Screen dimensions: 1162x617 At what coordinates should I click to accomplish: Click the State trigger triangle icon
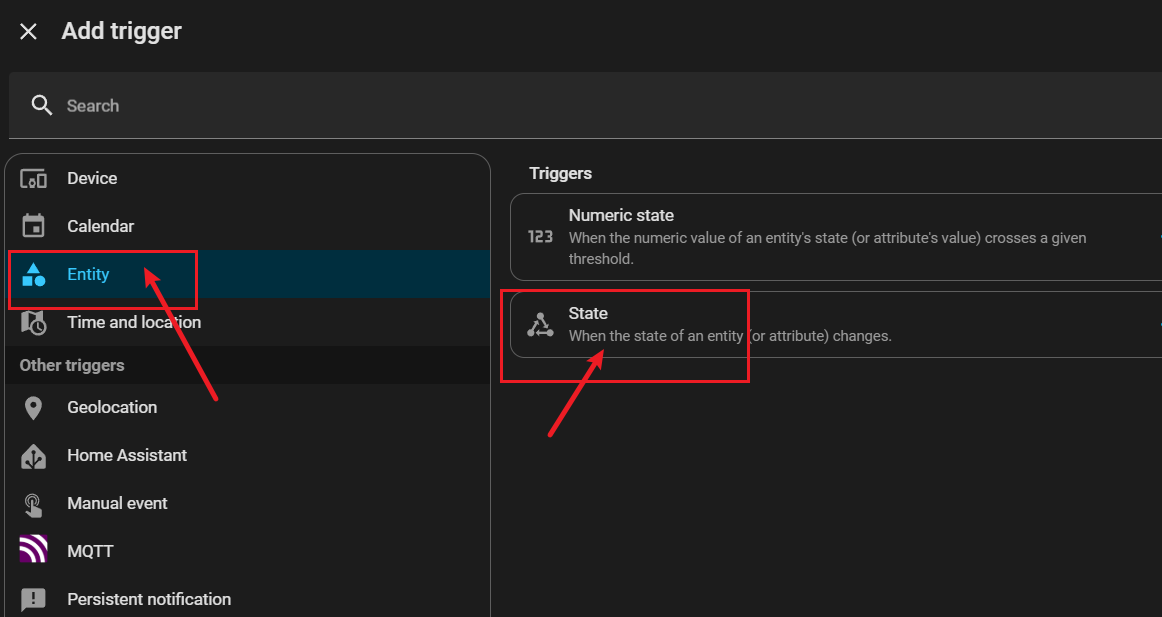(540, 324)
